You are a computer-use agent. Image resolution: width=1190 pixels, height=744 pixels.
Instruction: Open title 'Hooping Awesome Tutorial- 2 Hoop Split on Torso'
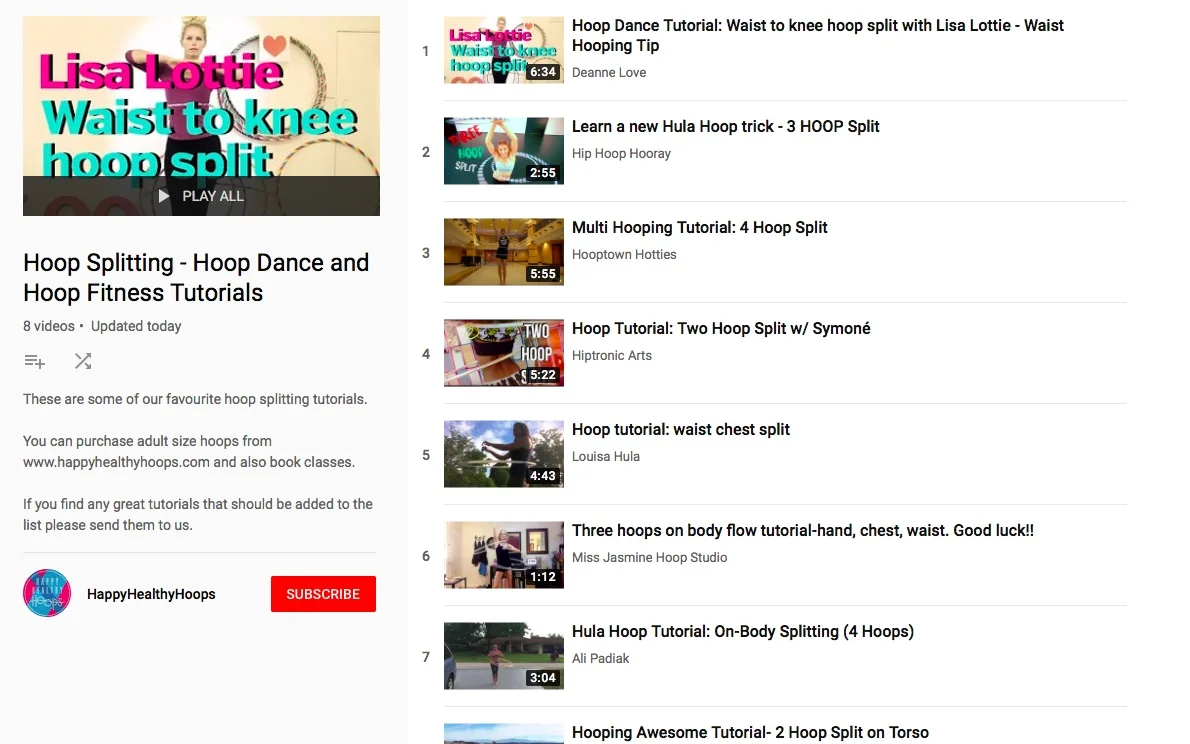tap(750, 733)
